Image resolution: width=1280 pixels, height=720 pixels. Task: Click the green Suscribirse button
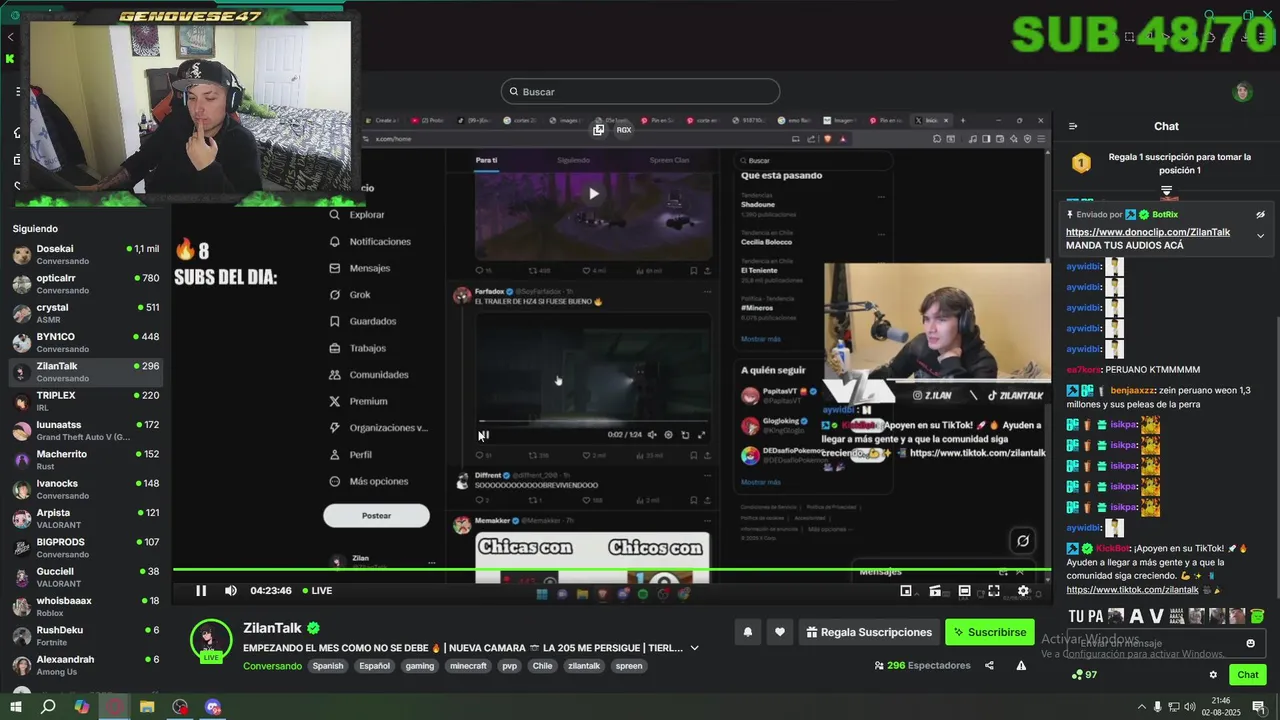(x=989, y=632)
